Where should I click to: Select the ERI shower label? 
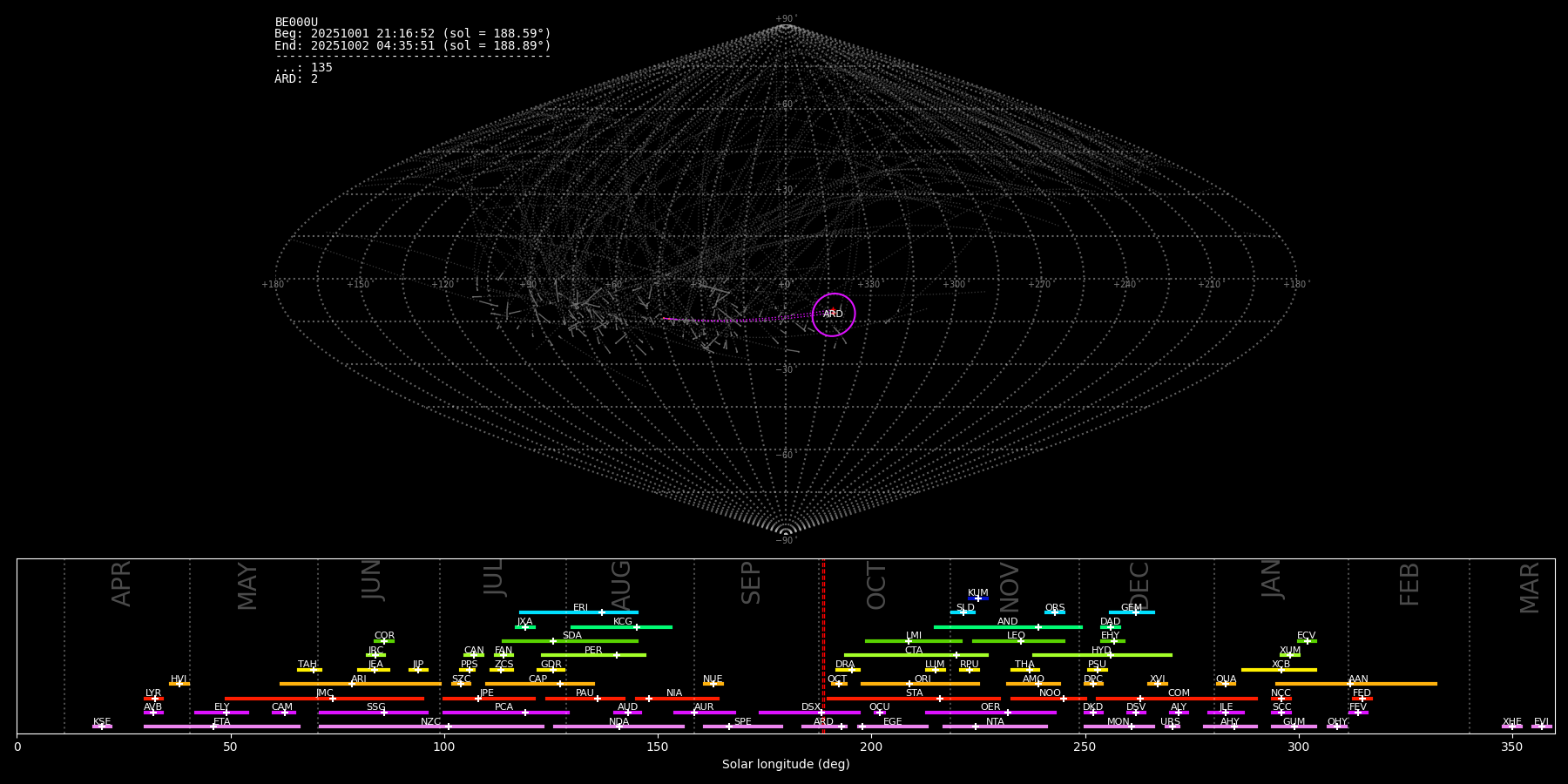pyautogui.click(x=580, y=608)
